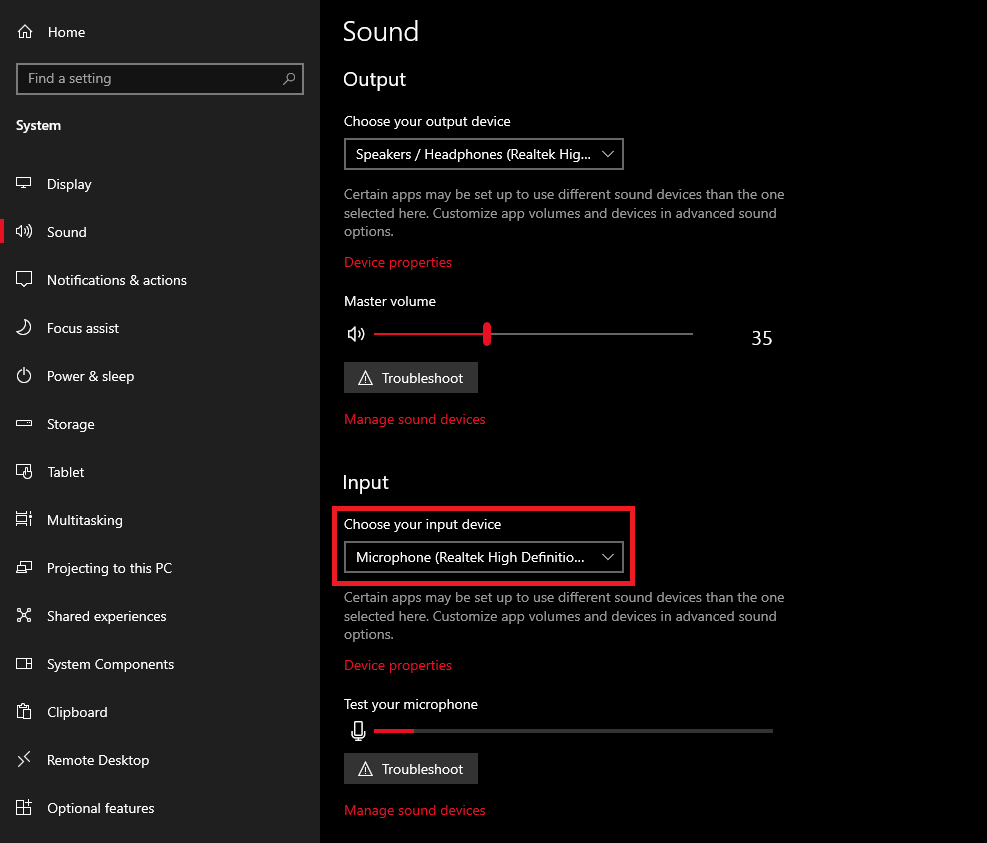Select the Display settings icon
The image size is (987, 843).
tap(24, 183)
